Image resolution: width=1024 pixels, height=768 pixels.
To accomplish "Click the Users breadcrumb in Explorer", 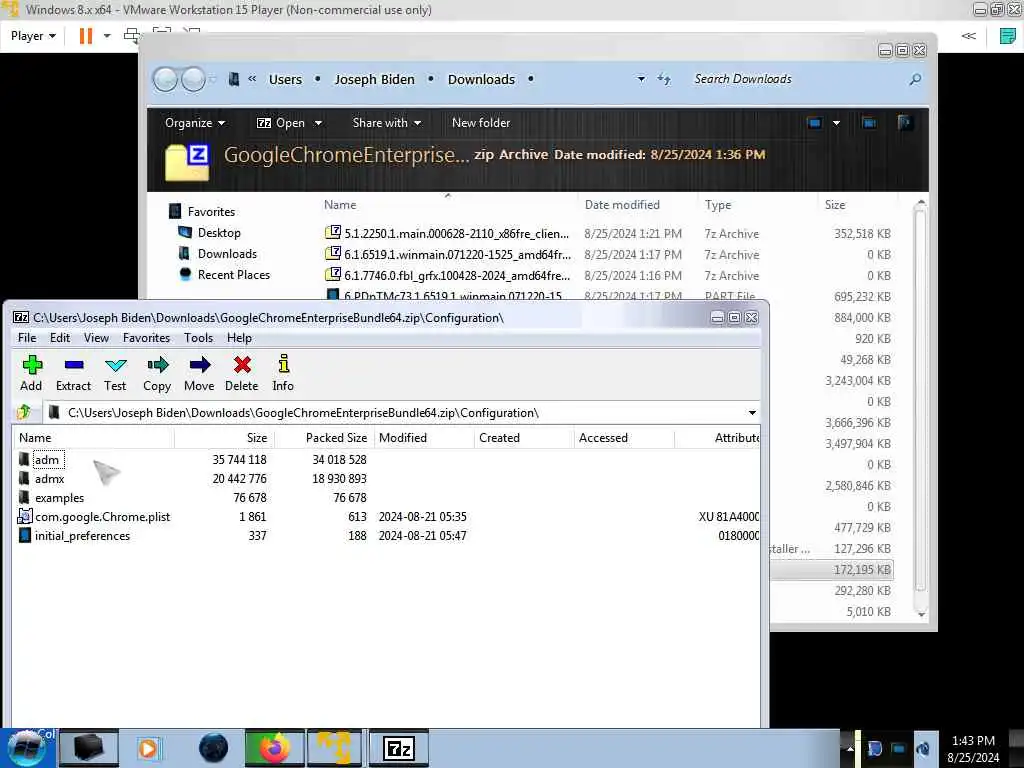I will click(285, 80).
